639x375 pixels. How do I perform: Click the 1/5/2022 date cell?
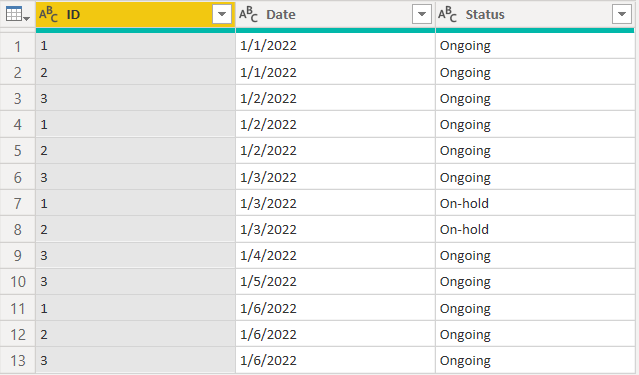[x=335, y=282]
